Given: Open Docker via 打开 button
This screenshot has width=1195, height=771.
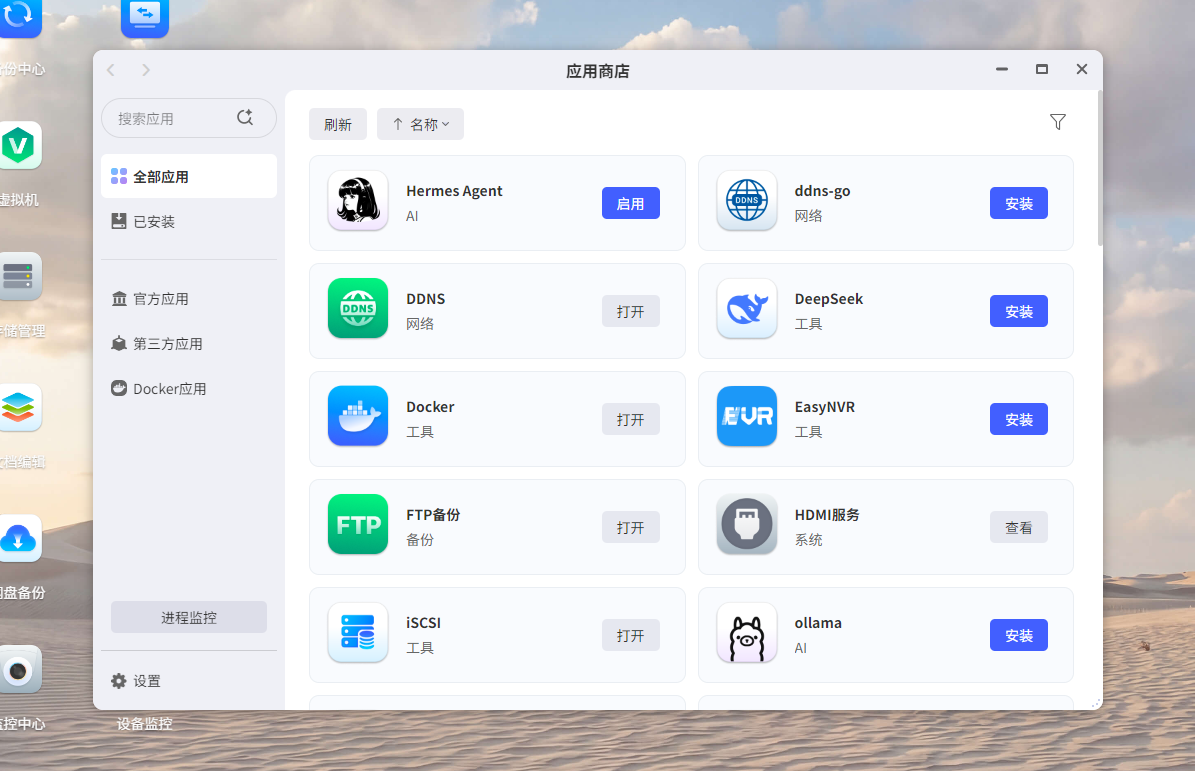Looking at the screenshot, I should (631, 420).
